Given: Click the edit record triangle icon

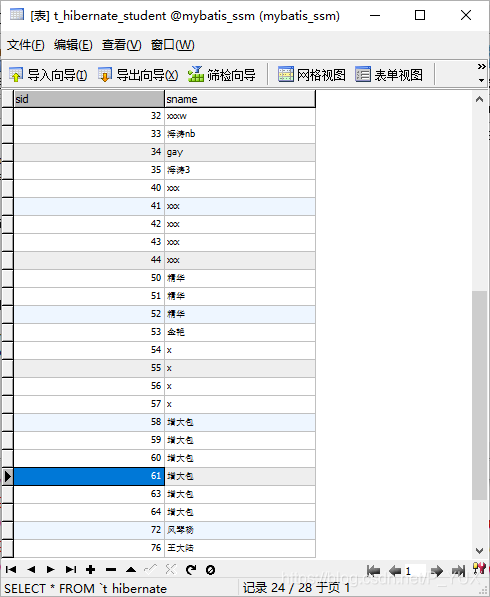Looking at the screenshot, I should pos(131,570).
